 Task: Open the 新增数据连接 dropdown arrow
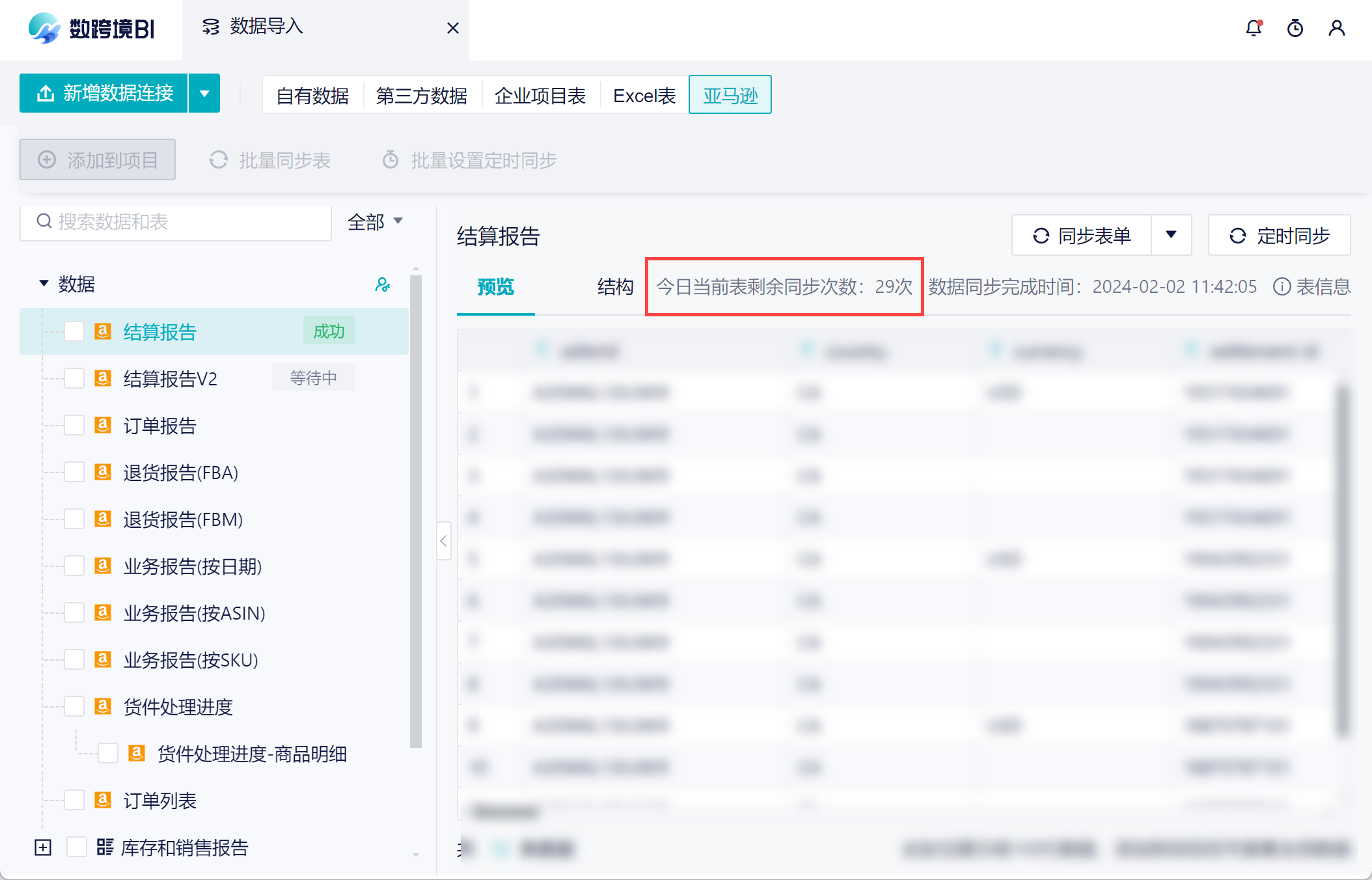(x=204, y=93)
